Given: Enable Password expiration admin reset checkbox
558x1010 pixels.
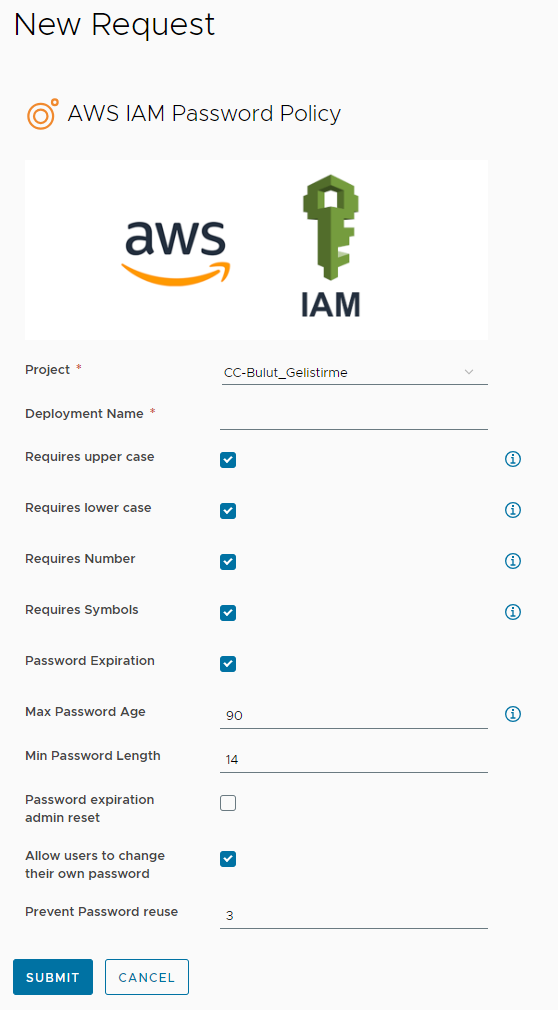Looking at the screenshot, I should (228, 803).
